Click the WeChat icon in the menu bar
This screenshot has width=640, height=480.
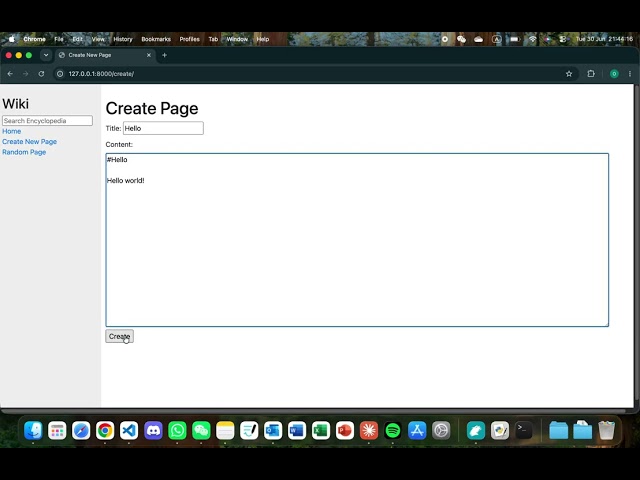[462, 39]
